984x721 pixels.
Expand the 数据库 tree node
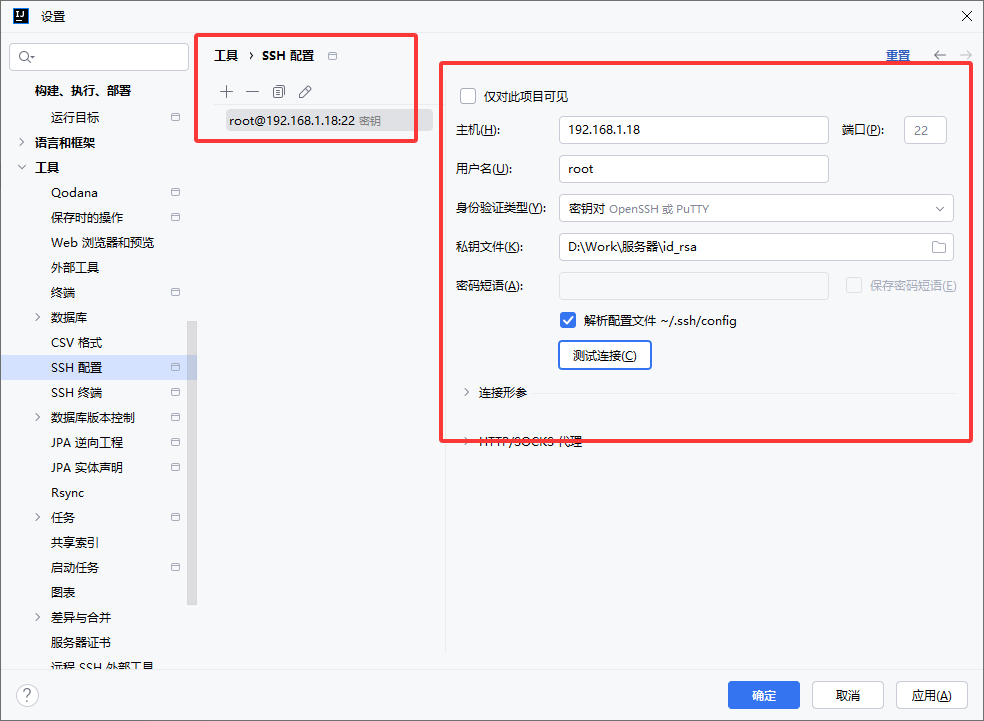click(38, 318)
